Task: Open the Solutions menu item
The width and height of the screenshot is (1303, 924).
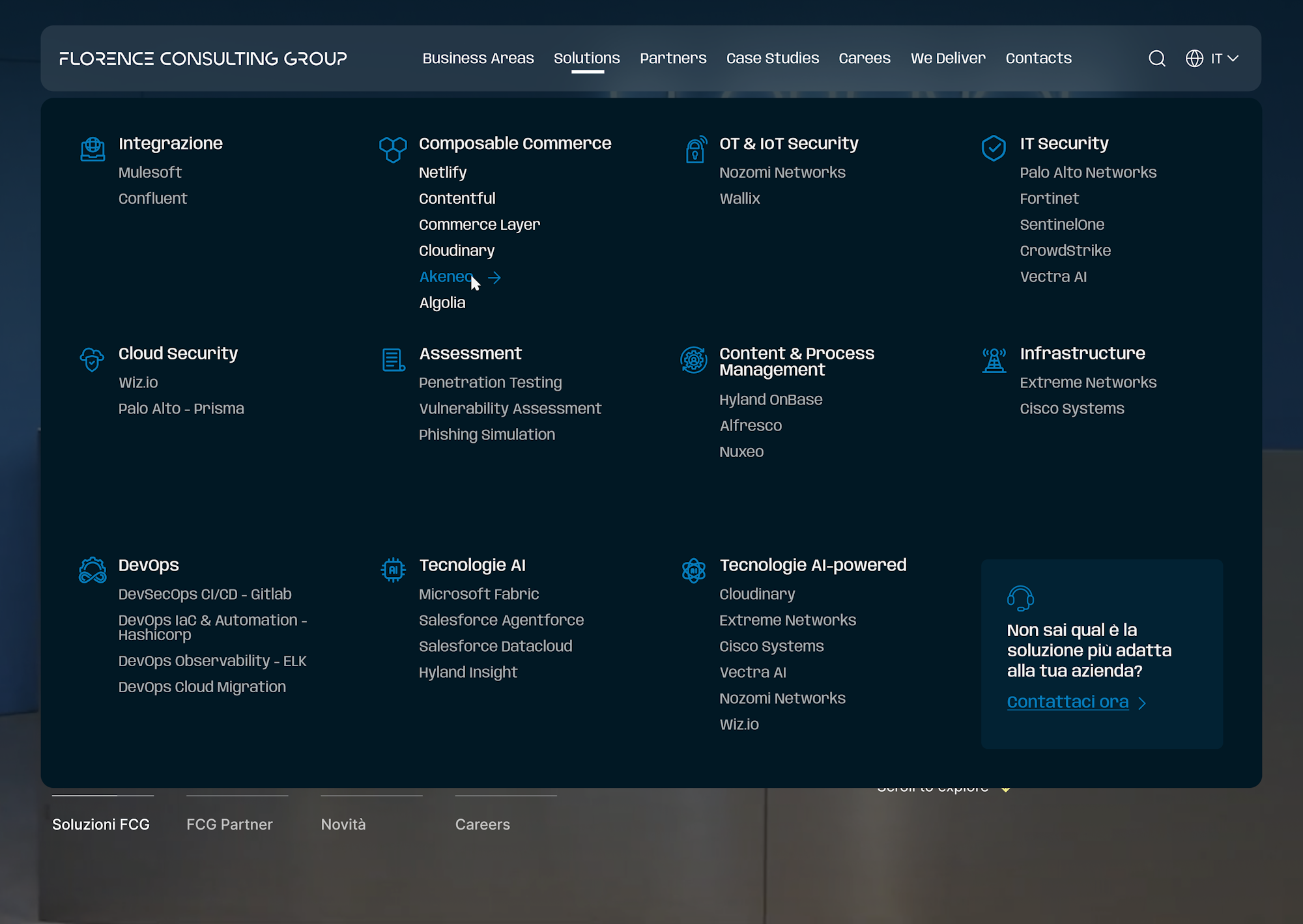Action: point(587,59)
